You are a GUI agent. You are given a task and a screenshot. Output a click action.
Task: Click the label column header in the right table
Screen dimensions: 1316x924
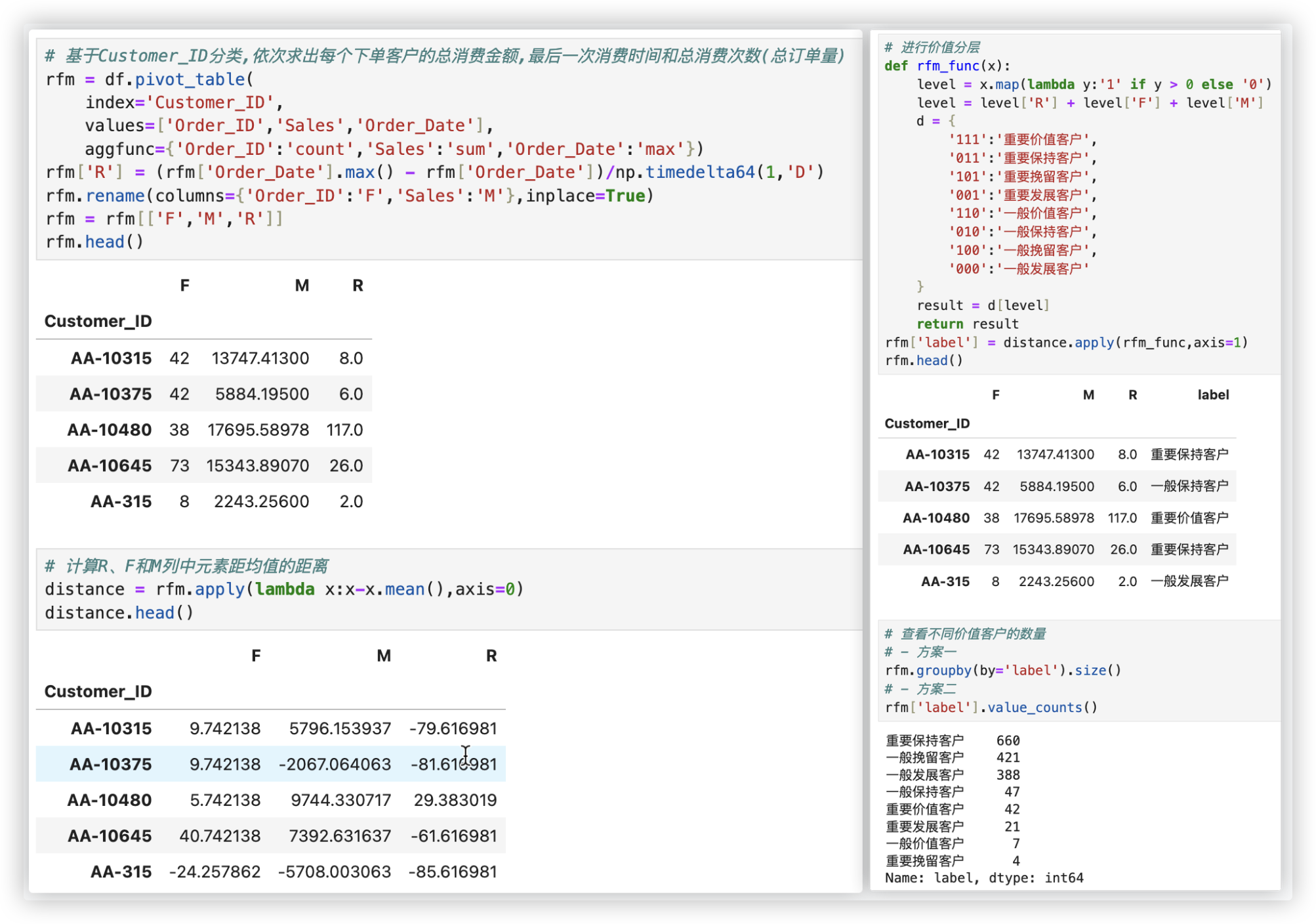1212,395
